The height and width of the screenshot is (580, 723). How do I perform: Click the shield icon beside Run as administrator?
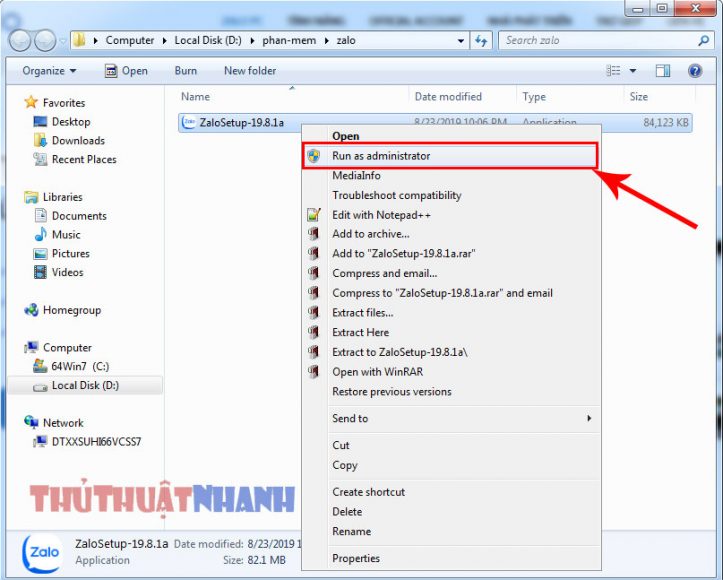click(x=314, y=156)
